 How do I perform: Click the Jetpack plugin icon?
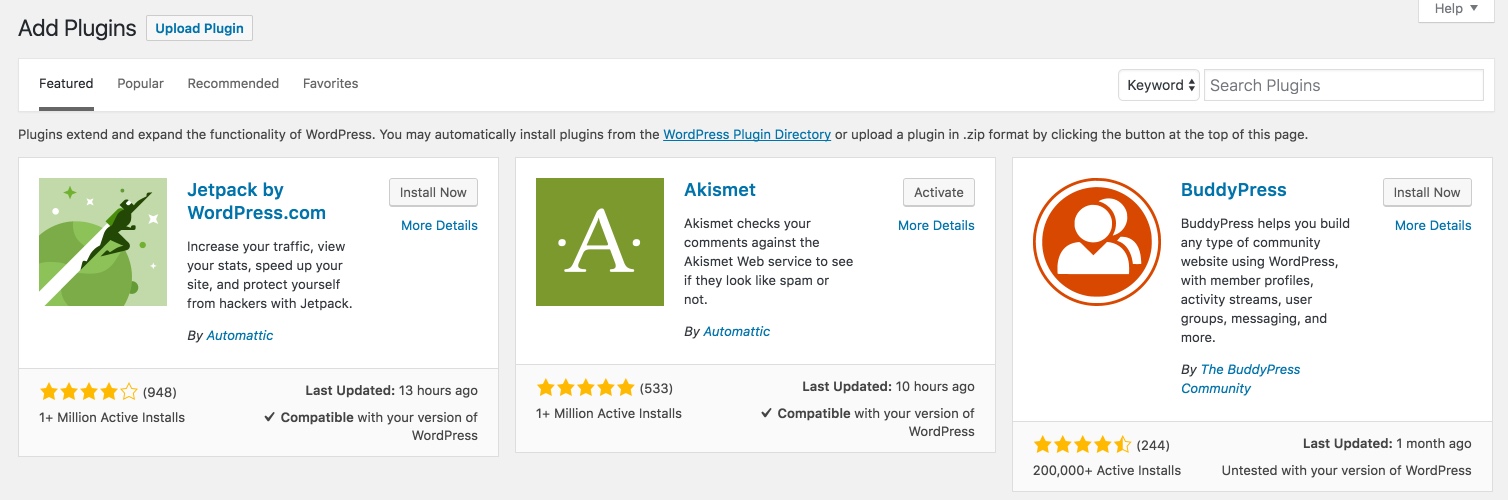103,242
